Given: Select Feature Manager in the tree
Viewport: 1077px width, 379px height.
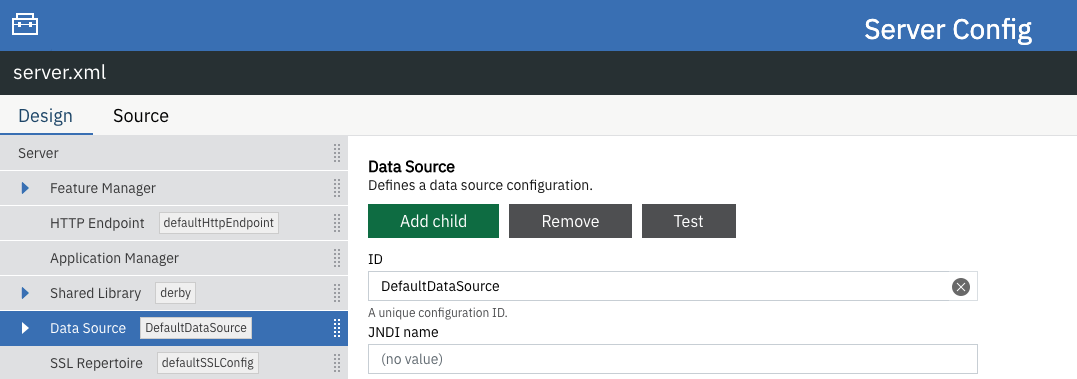Looking at the screenshot, I should [x=174, y=188].
